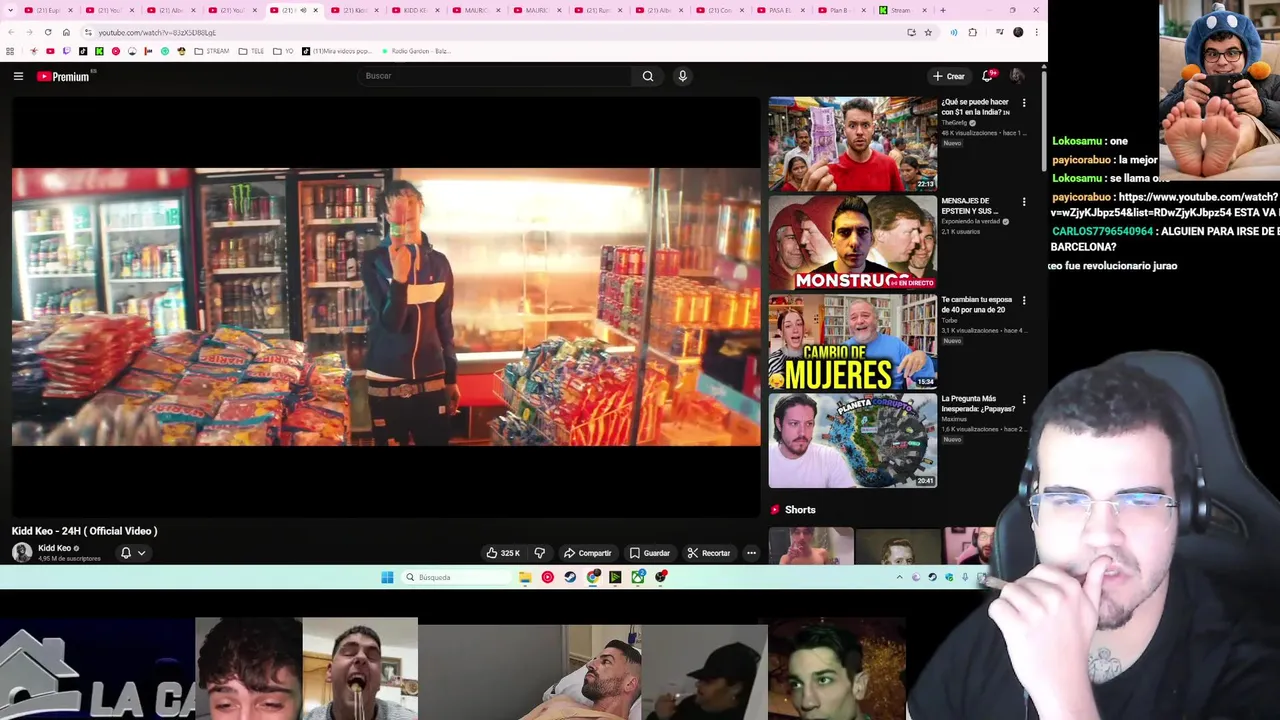Show hidden system tray icons chevron
Image resolution: width=1280 pixels, height=720 pixels.
[x=899, y=577]
